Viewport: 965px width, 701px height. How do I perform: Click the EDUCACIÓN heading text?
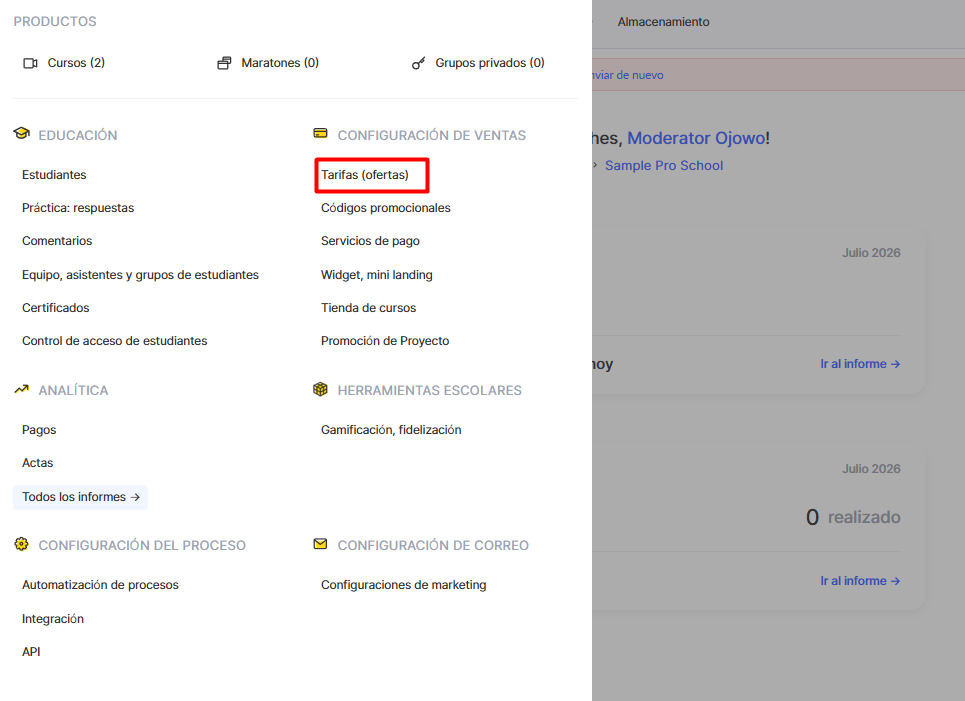78,135
